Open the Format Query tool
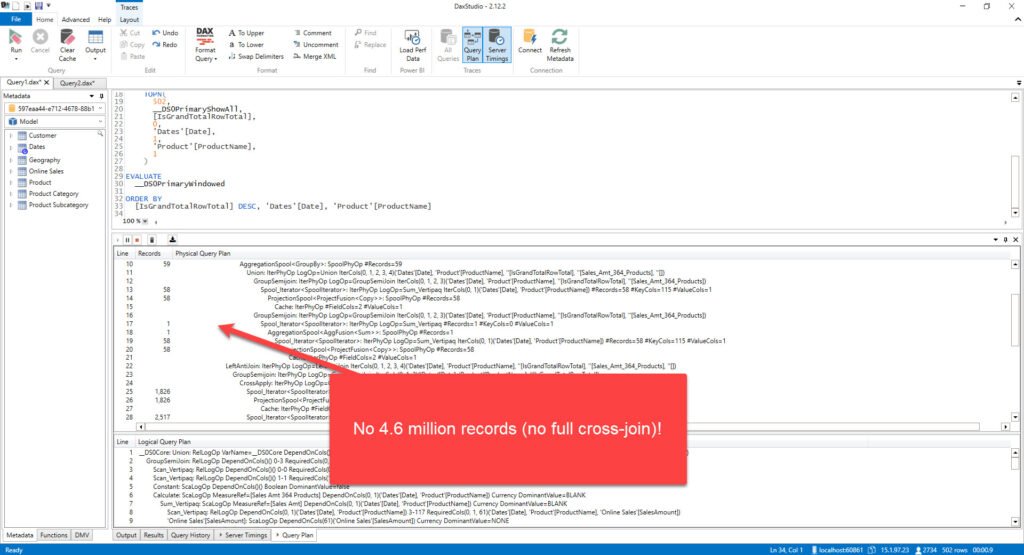Image resolution: width=1024 pixels, height=555 pixels. 205,44
